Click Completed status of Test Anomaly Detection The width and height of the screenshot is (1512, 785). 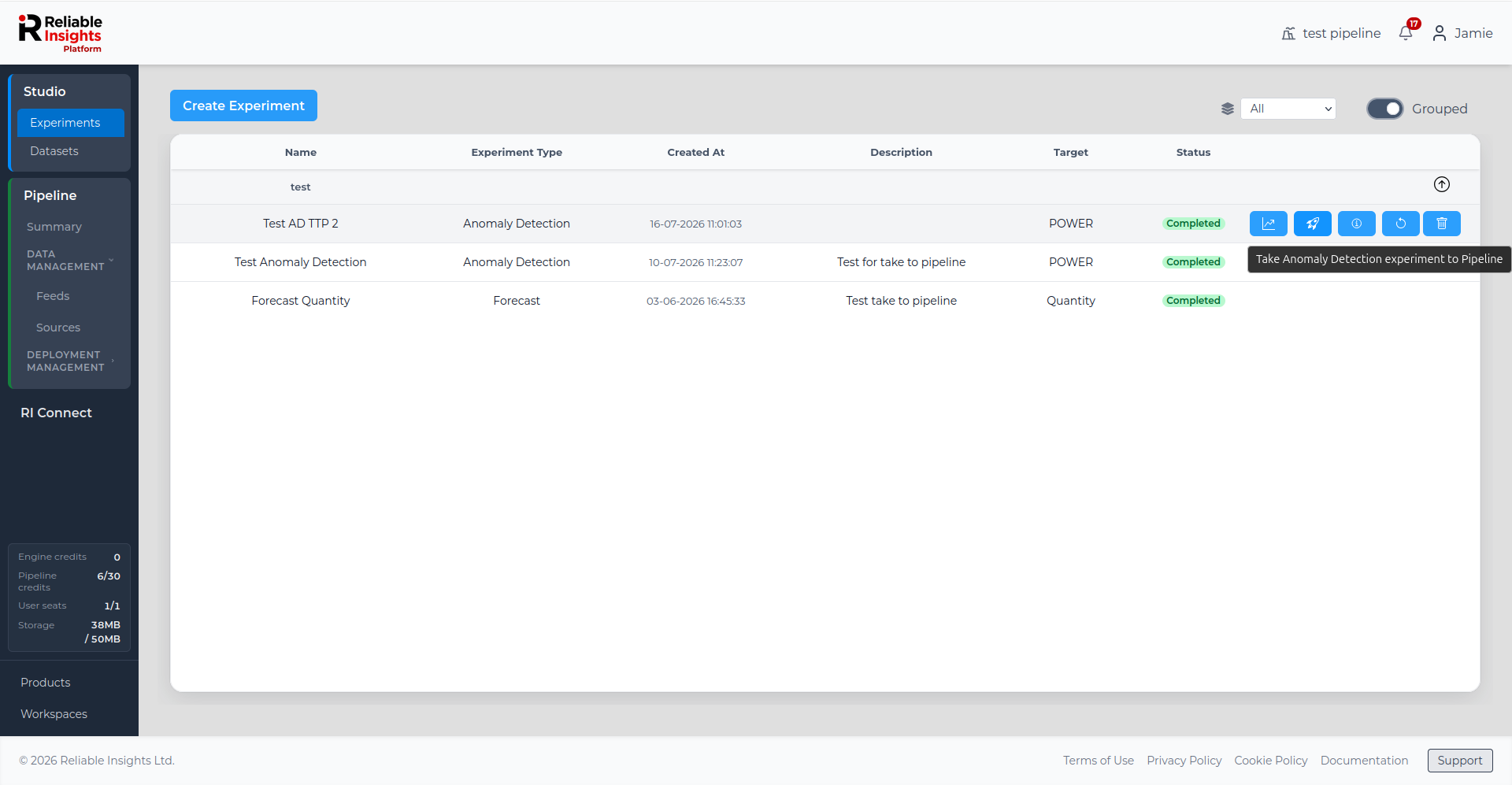coord(1194,262)
